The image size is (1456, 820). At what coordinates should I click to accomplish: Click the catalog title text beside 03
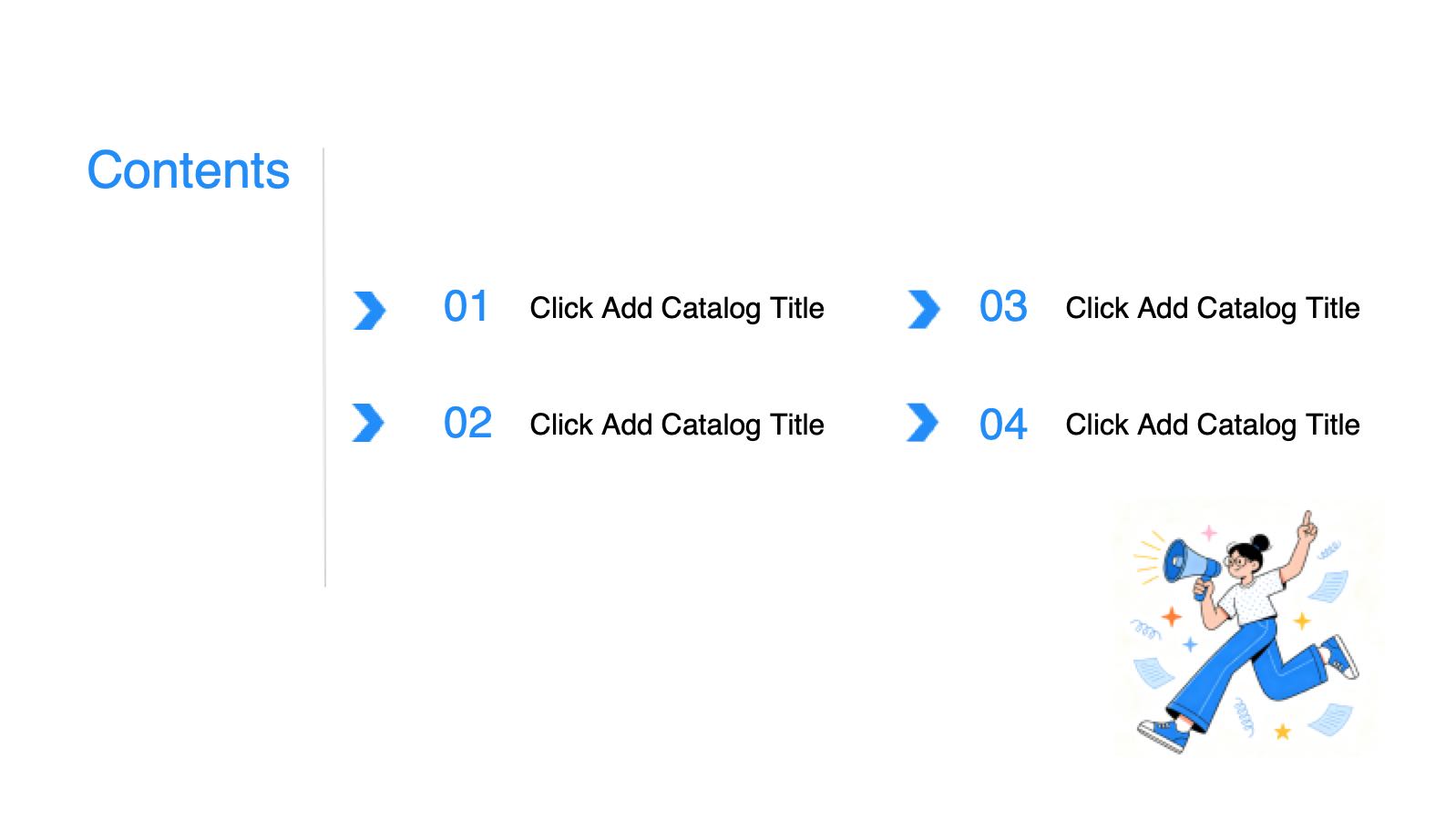pos(1212,308)
